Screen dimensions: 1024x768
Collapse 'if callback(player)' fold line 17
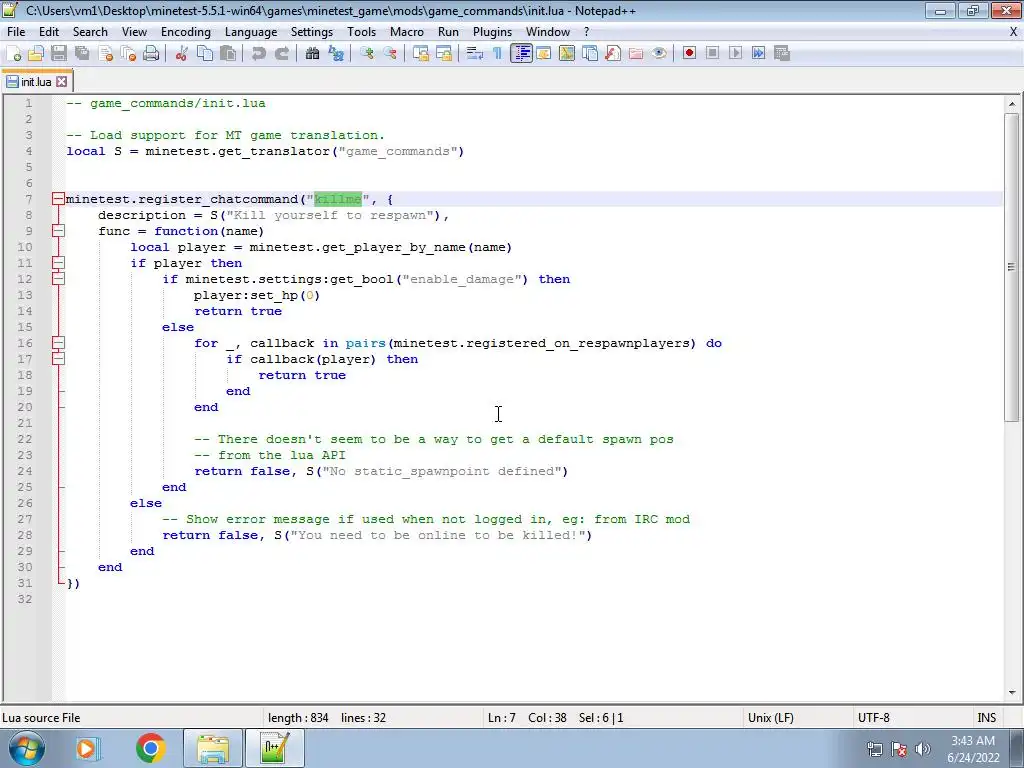(x=58, y=359)
